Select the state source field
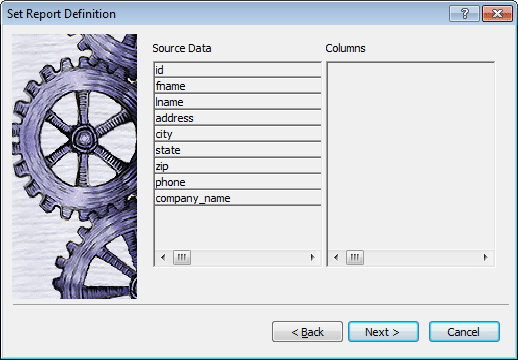This screenshot has height=360, width=518. (238, 150)
